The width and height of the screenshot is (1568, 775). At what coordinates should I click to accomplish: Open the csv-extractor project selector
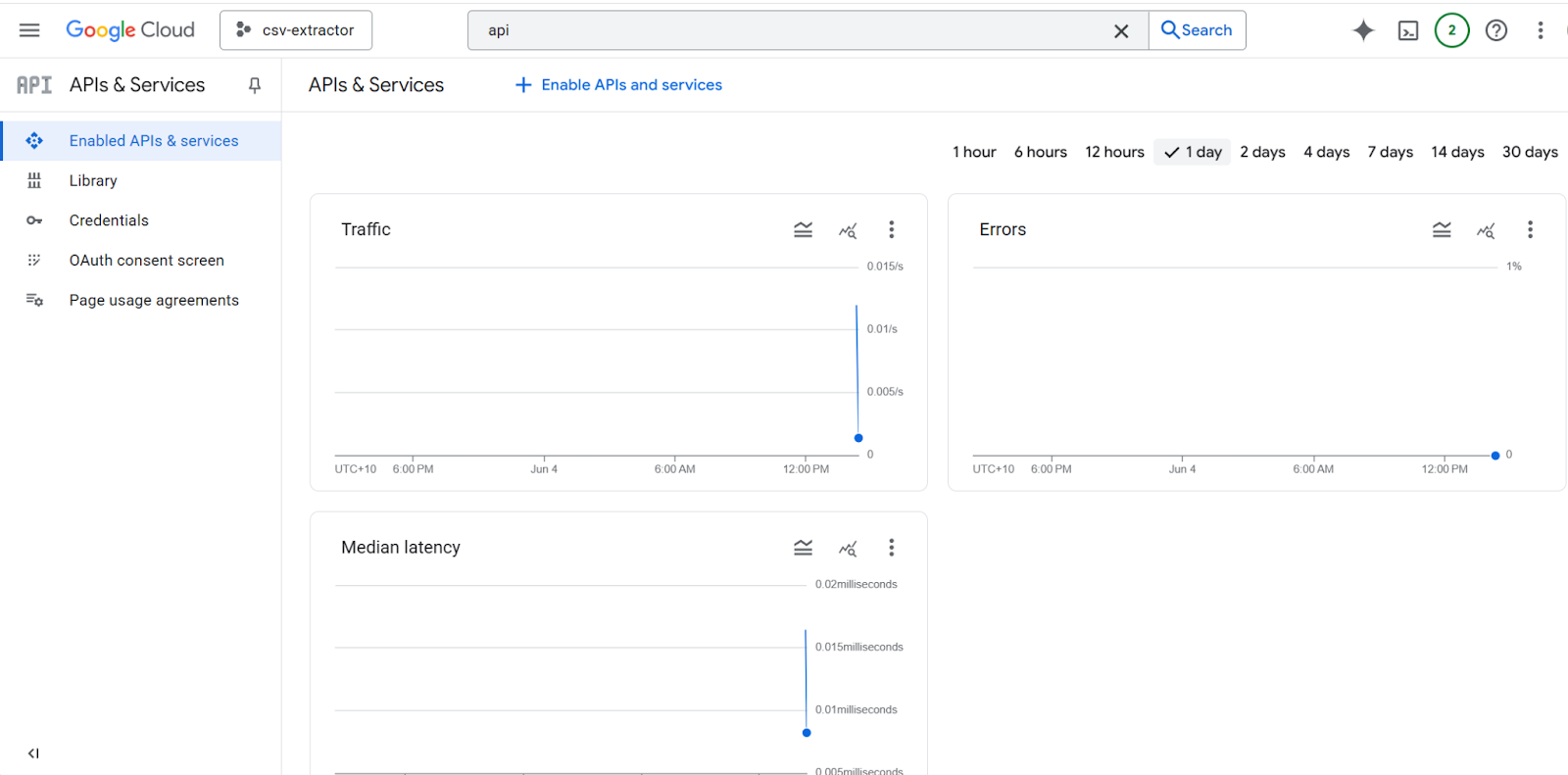[296, 30]
